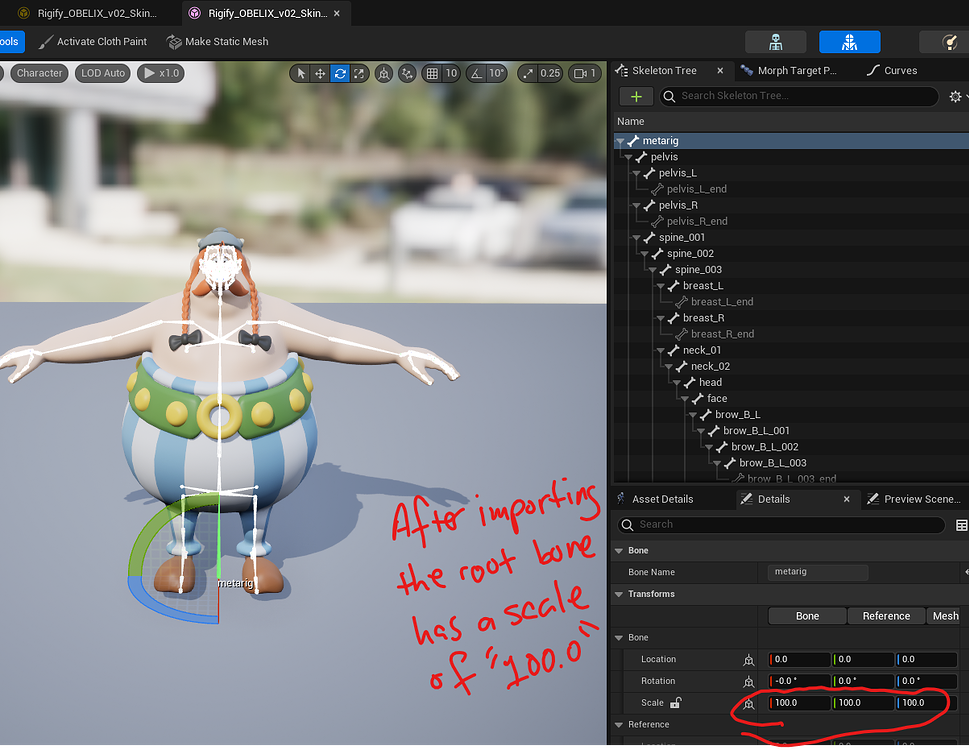Screen dimensions: 969x750
Task: Select neck_02 bone
Action: 710,366
